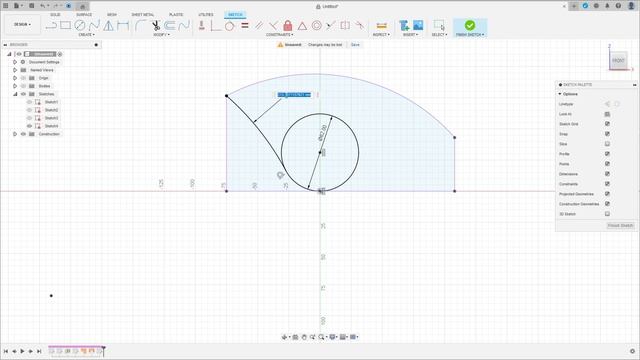
Task: Click the Insert Canvas image icon
Action: coord(418,25)
